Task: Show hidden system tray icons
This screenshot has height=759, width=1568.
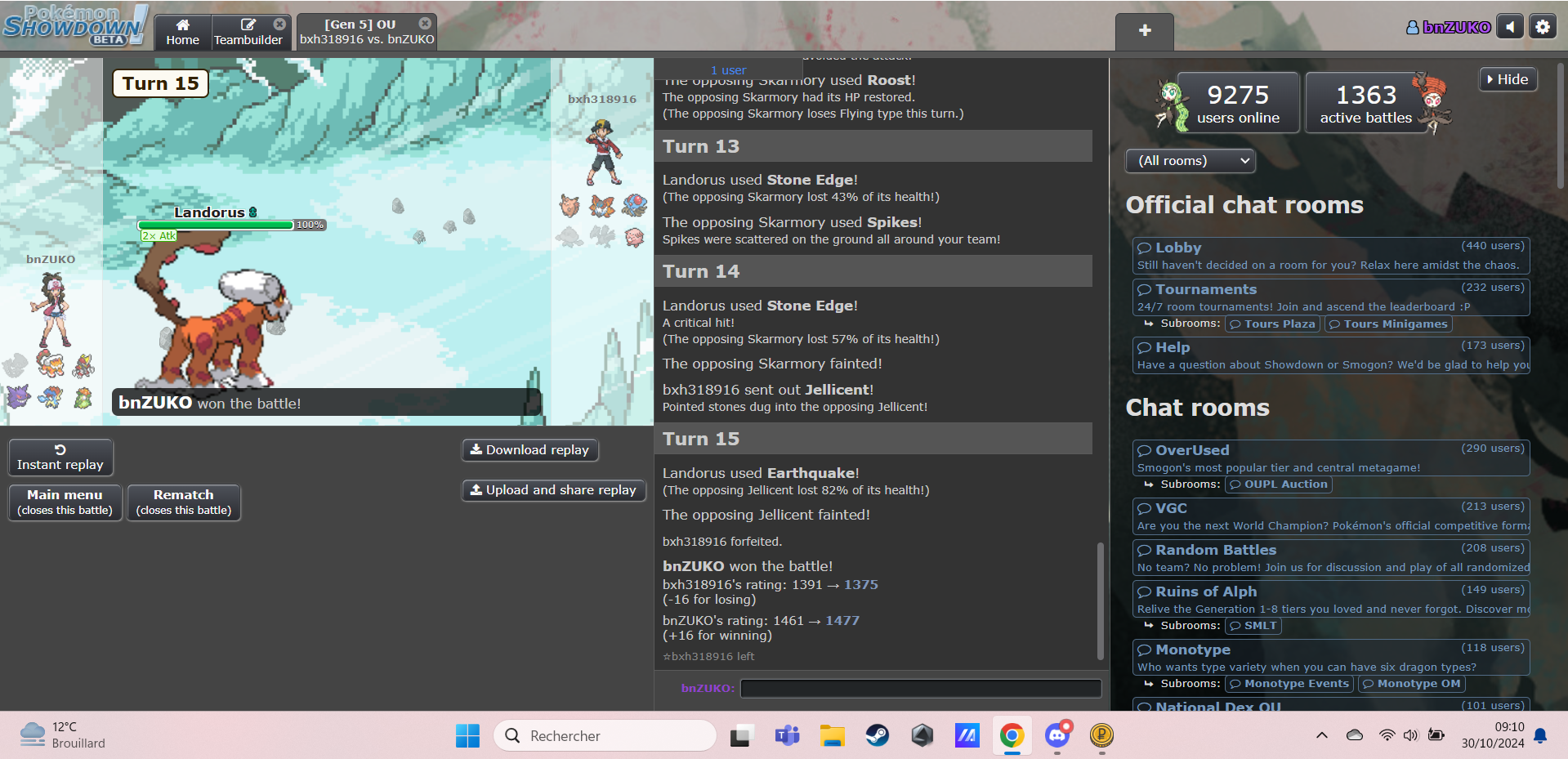Action: tap(1321, 735)
